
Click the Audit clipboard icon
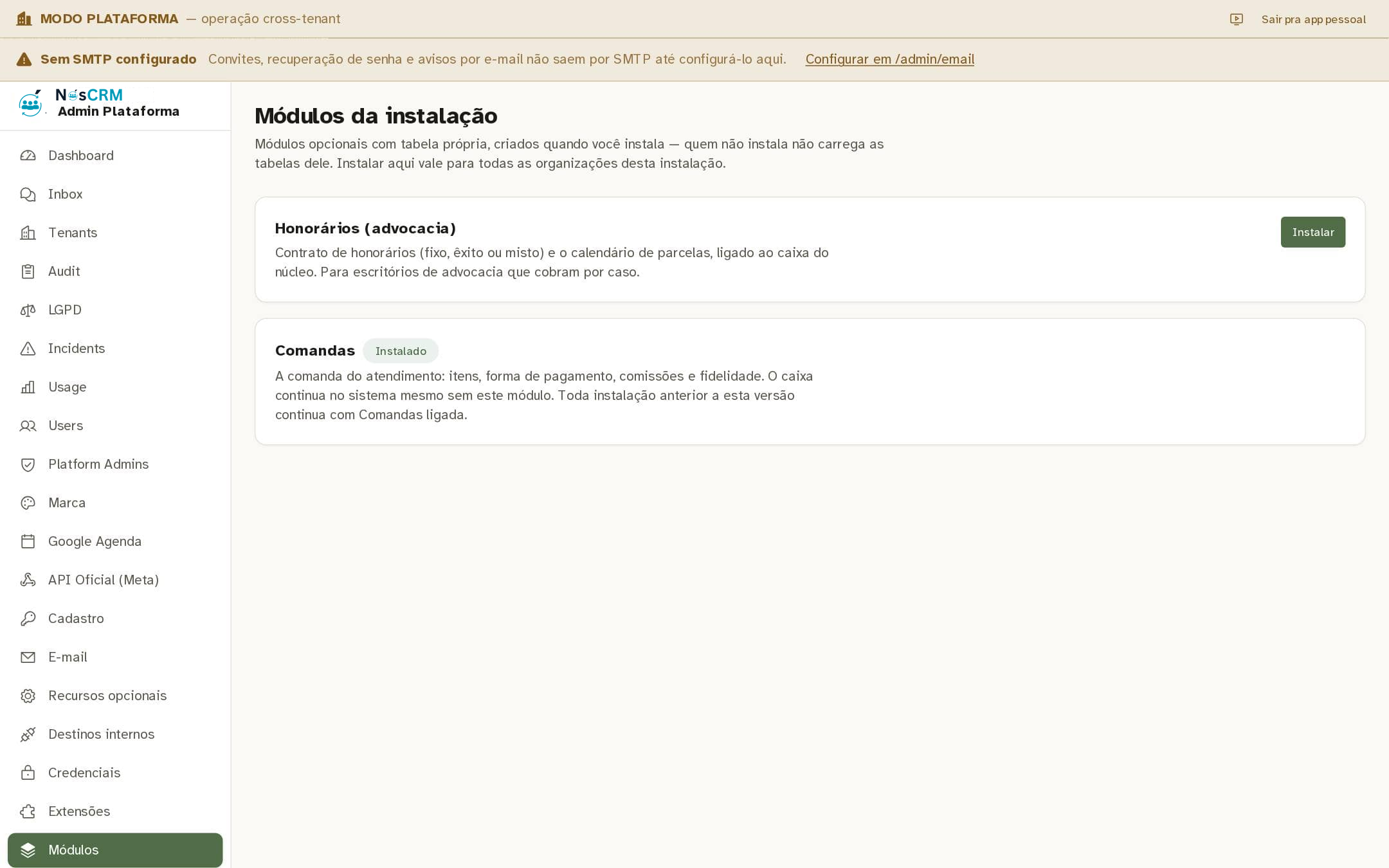(x=28, y=271)
